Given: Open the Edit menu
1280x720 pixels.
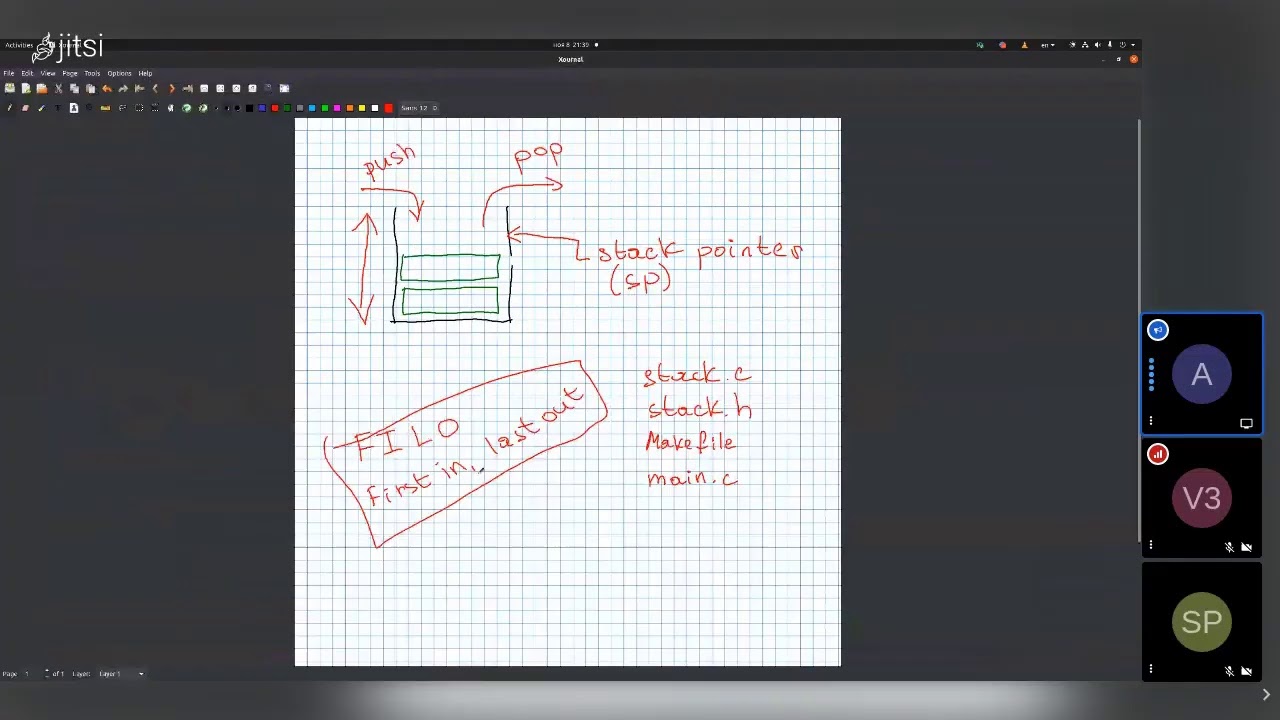Looking at the screenshot, I should (27, 73).
